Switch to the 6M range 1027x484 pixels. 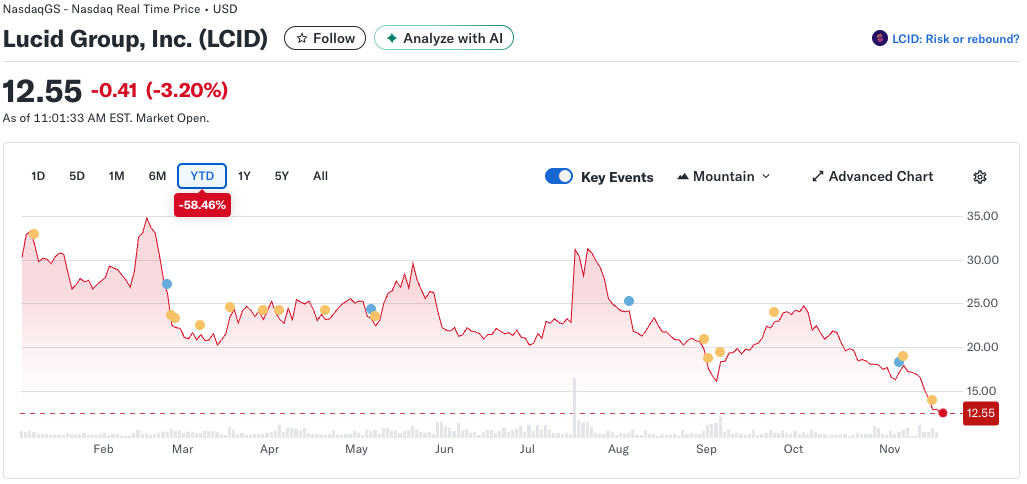click(x=157, y=176)
